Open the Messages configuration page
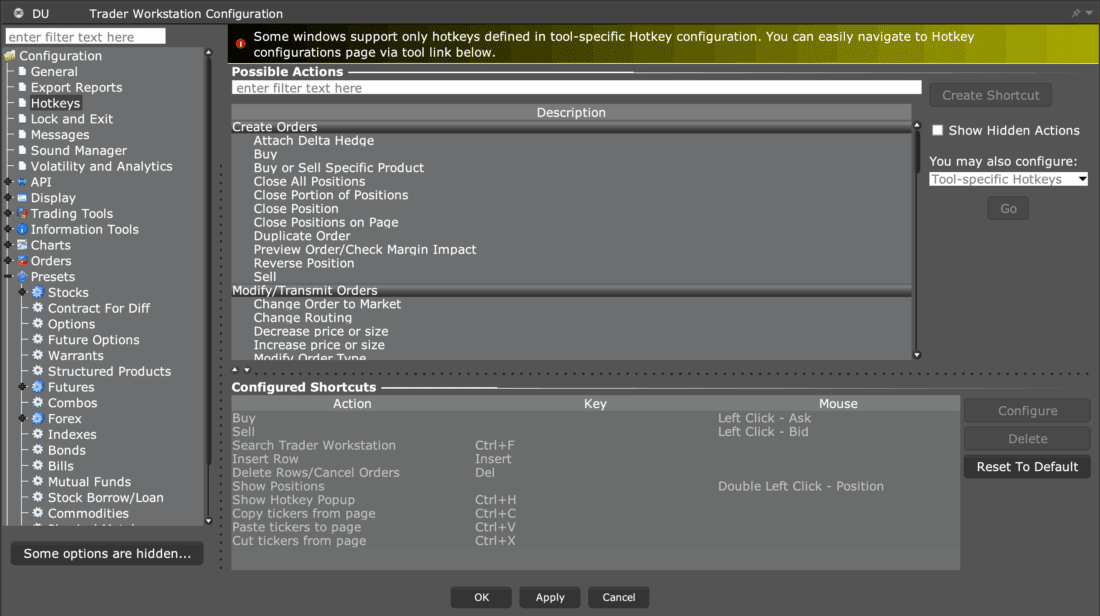The height and width of the screenshot is (616, 1100). coord(60,134)
